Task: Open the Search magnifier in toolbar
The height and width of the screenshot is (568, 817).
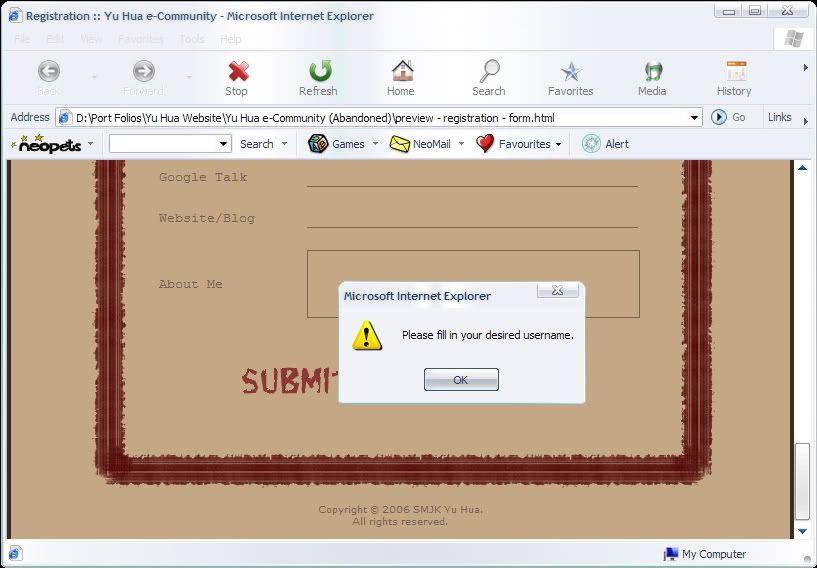Action: click(489, 71)
